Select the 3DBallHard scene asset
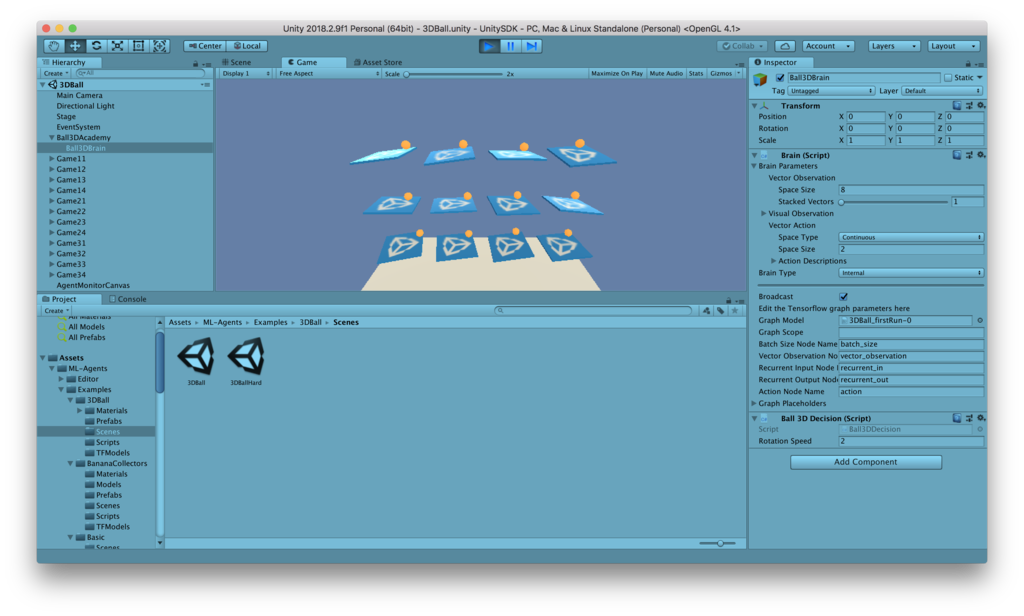 [x=246, y=356]
